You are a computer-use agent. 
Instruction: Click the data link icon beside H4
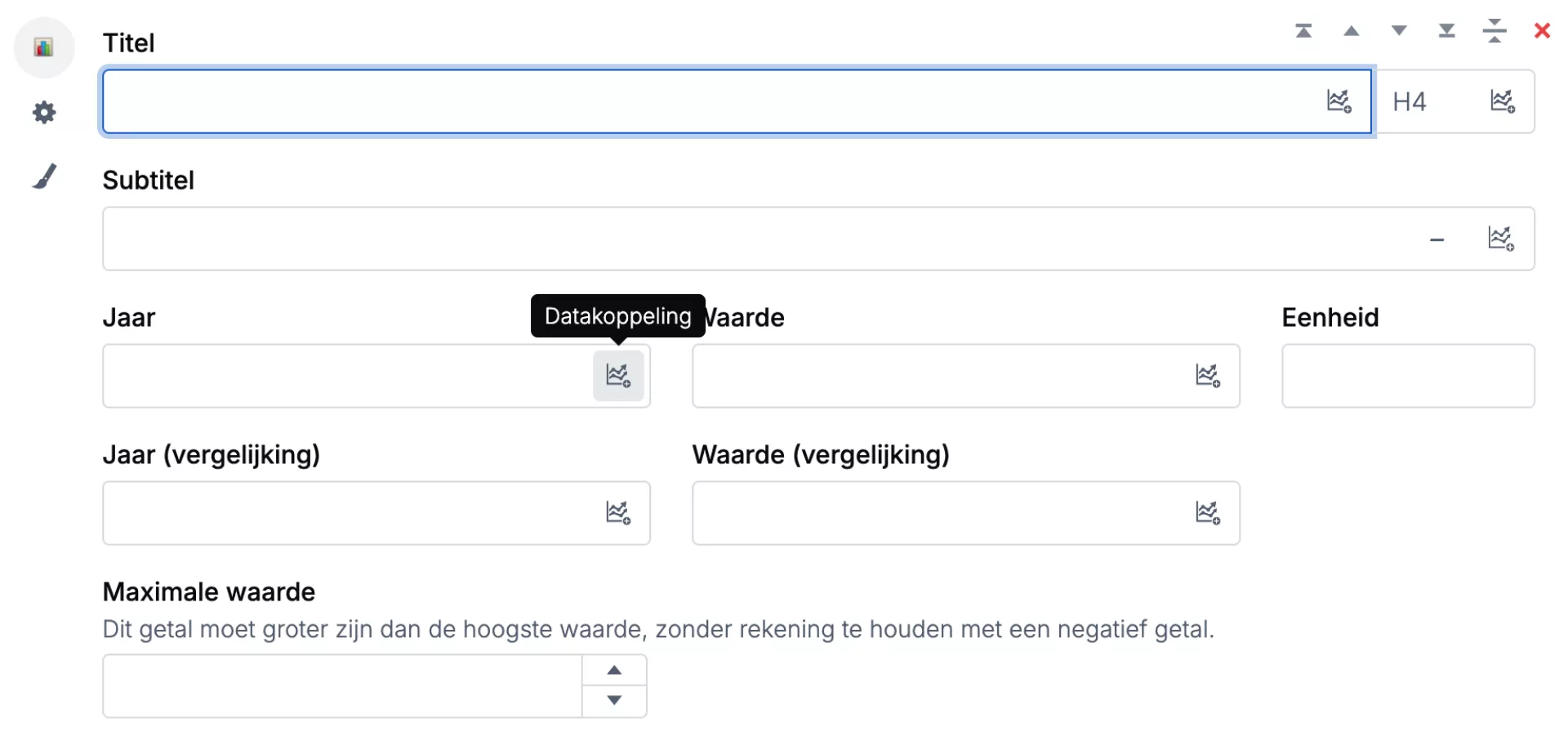click(x=1502, y=101)
